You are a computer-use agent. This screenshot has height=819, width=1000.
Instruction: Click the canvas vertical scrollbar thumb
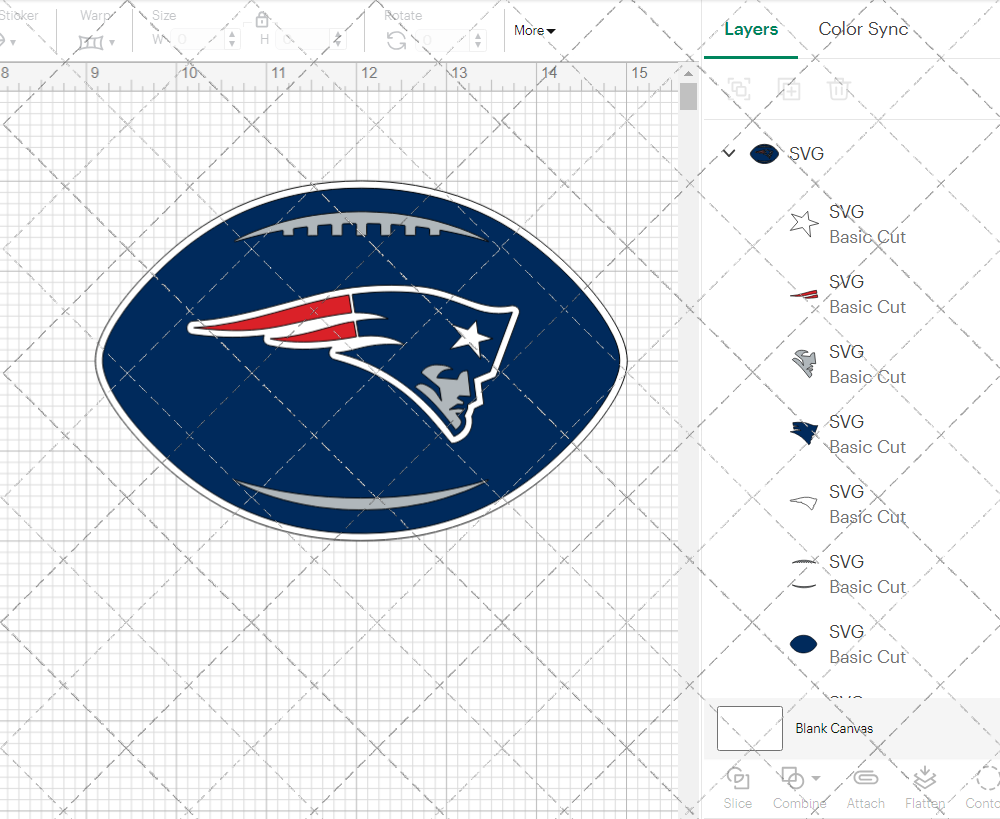688,97
